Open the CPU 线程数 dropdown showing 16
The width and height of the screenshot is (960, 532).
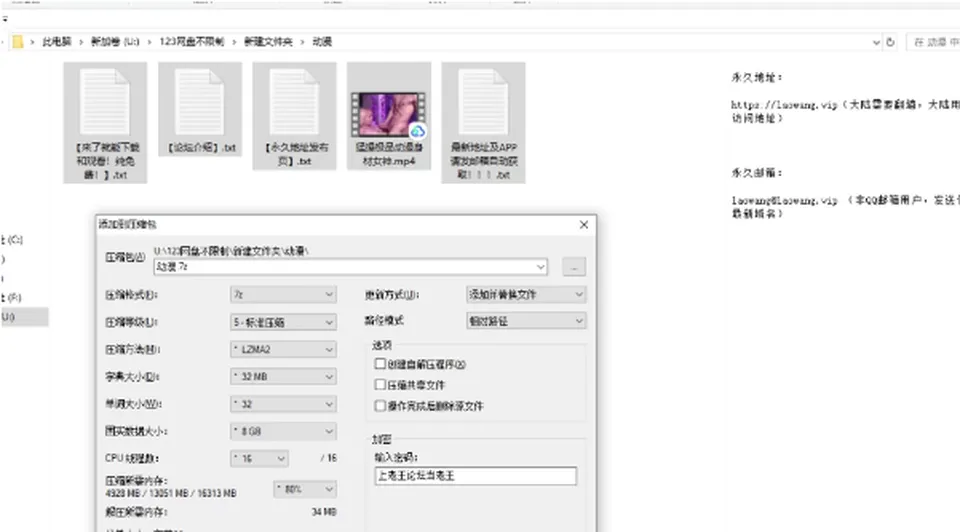(260, 458)
